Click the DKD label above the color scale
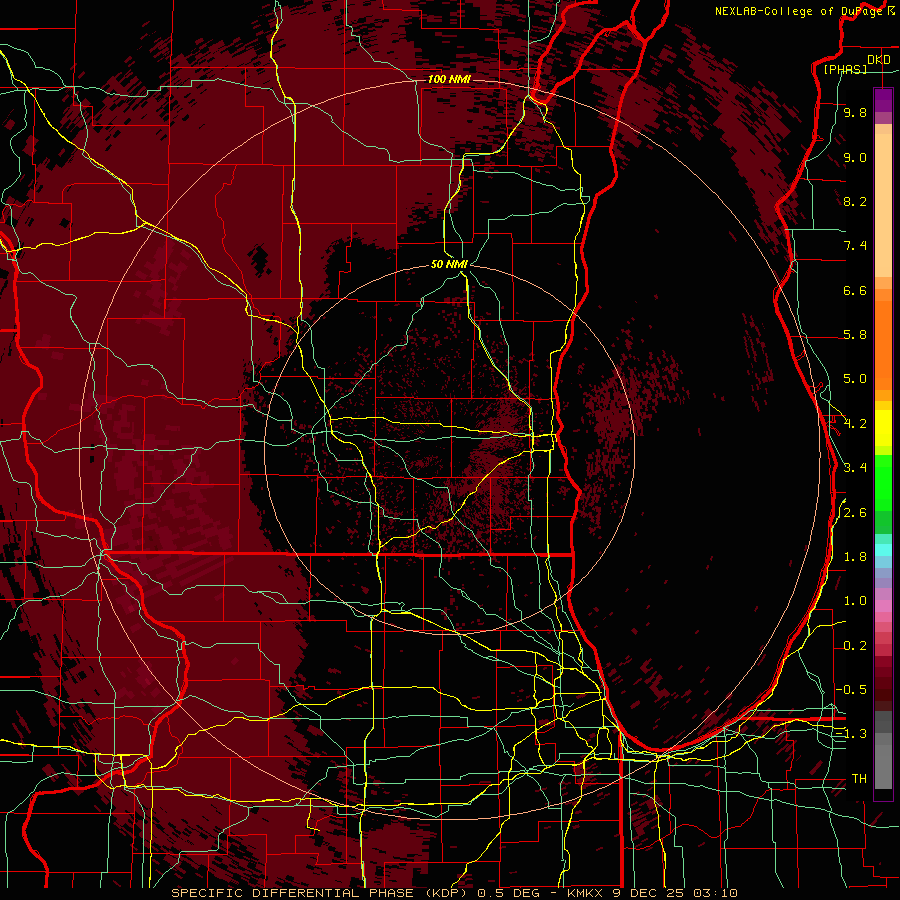This screenshot has width=900, height=900. point(878,60)
